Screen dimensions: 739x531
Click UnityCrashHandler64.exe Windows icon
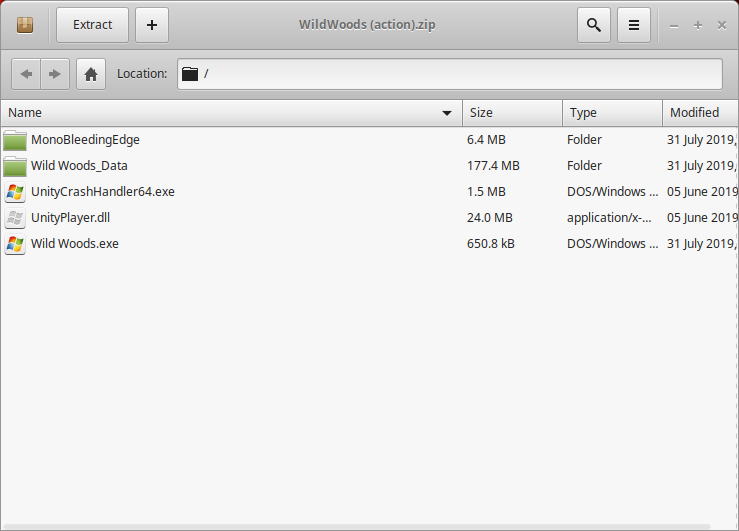pyautogui.click(x=15, y=192)
